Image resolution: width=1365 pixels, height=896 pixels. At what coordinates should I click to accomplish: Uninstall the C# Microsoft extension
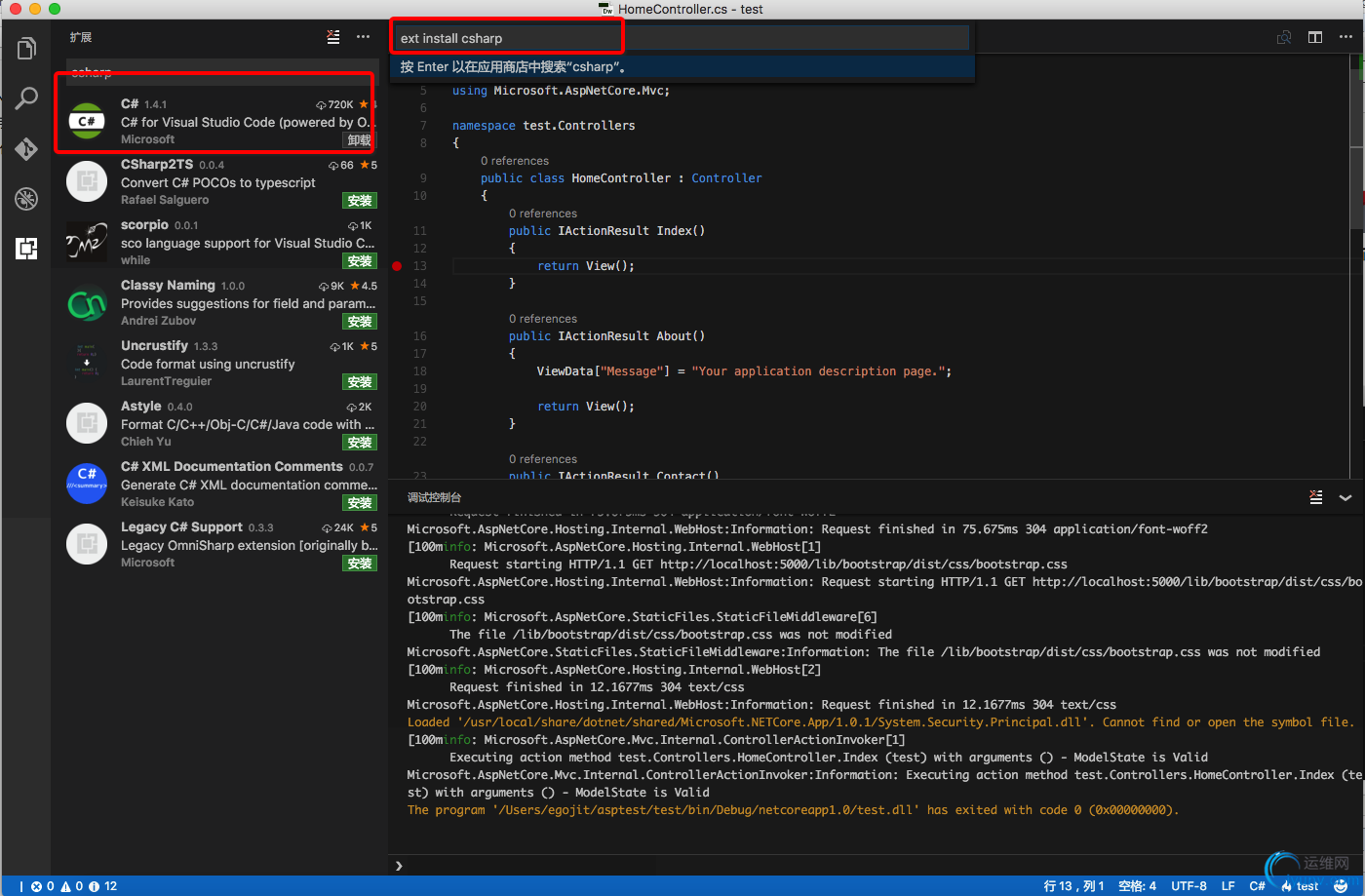point(359,140)
